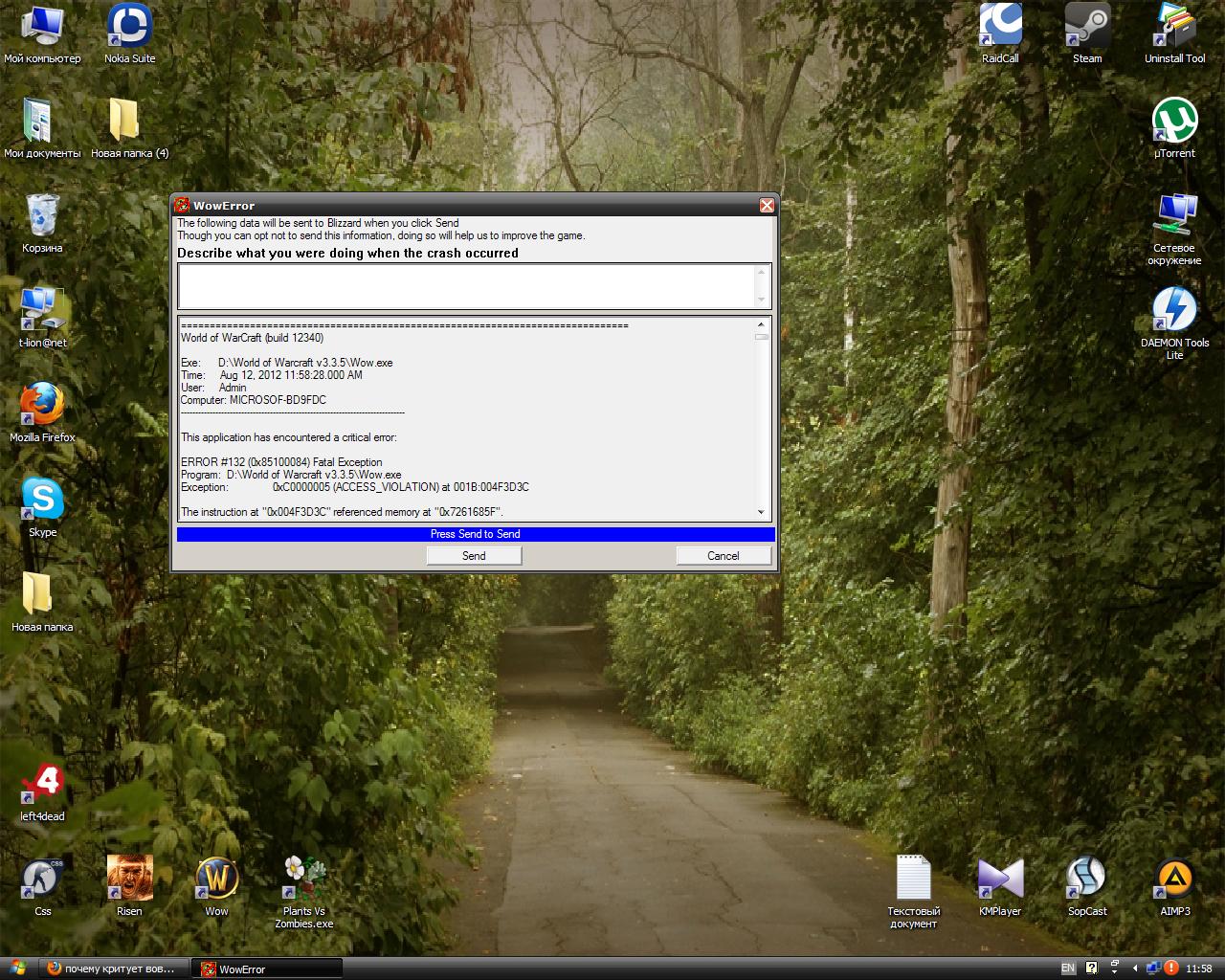Select Новая папка (4) folder icon
This screenshot has width=1225, height=980.
[129, 129]
